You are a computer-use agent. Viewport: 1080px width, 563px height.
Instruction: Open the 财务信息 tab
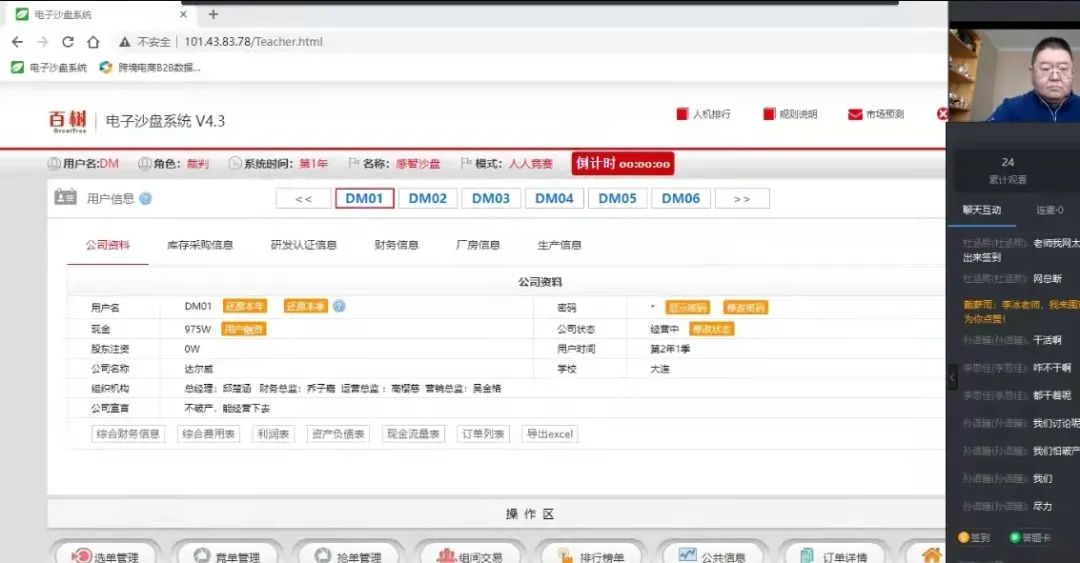pyautogui.click(x=396, y=245)
